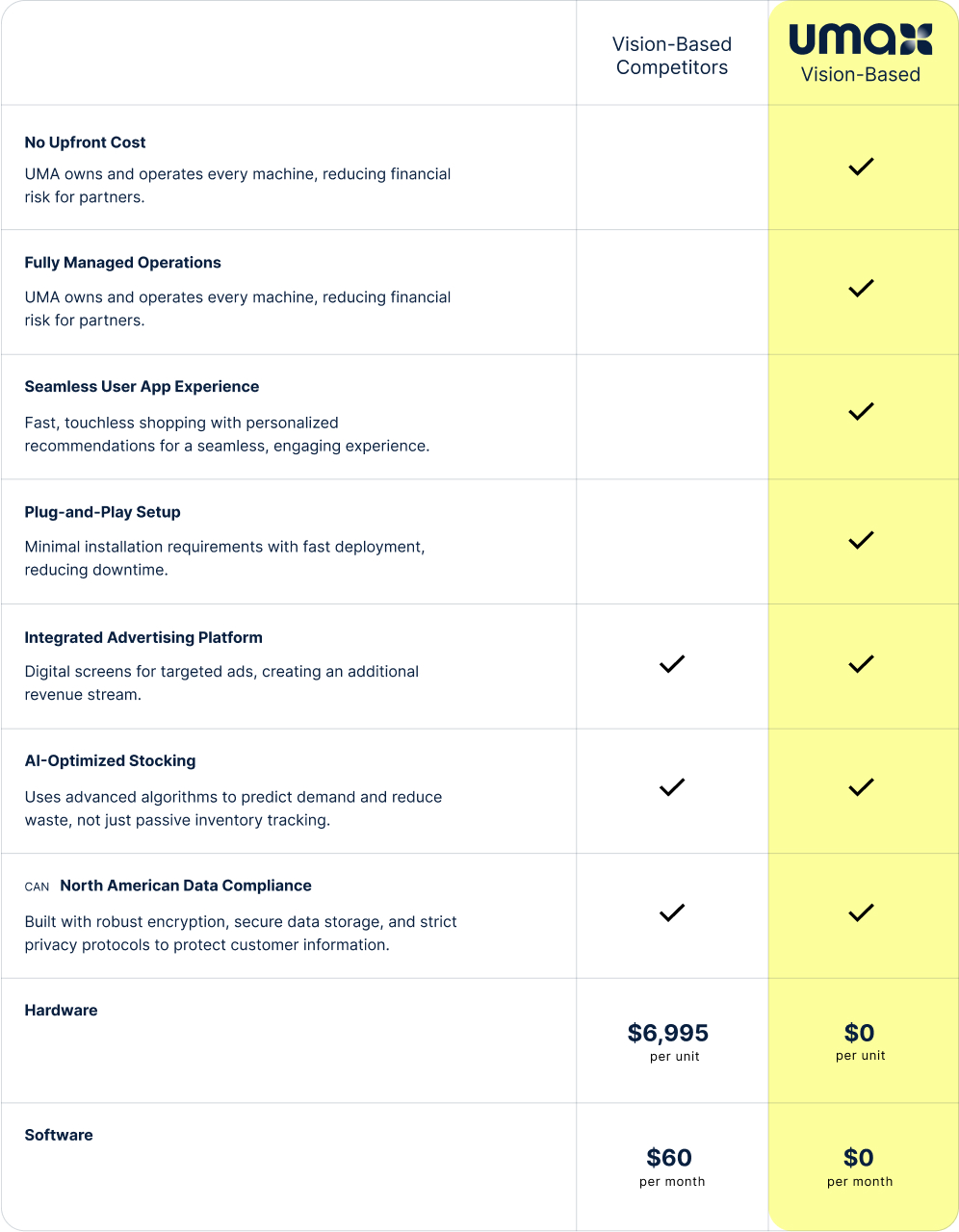Click the CAN badge beside Data Compliance

(x=37, y=887)
